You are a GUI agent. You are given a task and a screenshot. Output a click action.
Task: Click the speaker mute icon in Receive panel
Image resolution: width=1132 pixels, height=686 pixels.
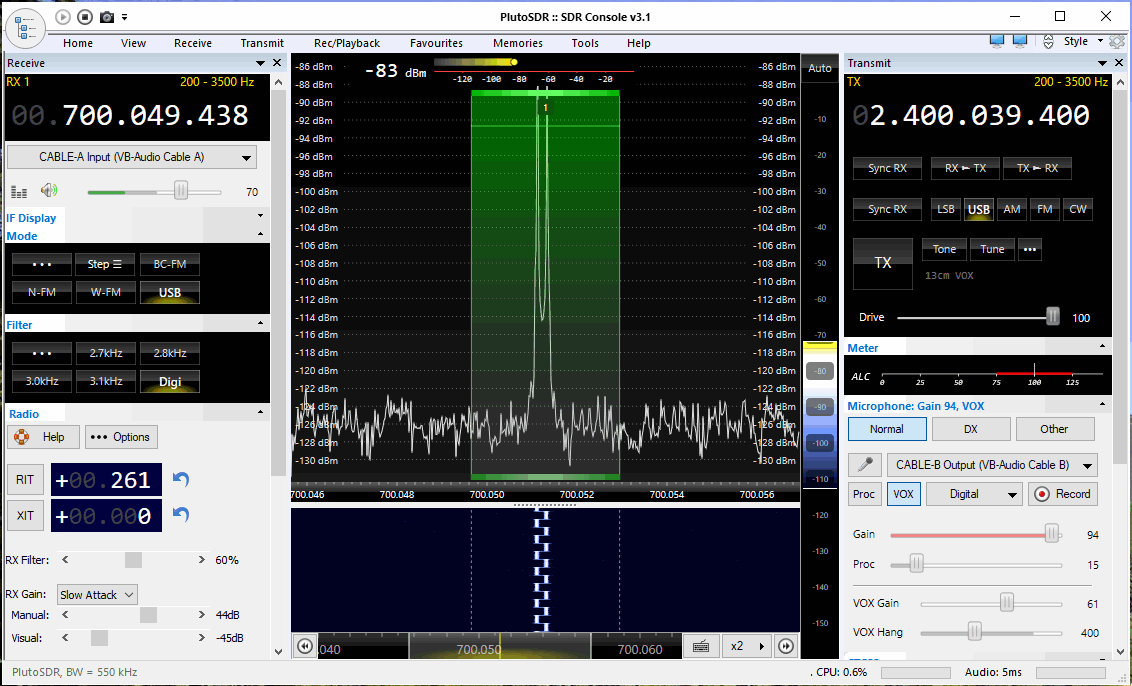(x=49, y=190)
